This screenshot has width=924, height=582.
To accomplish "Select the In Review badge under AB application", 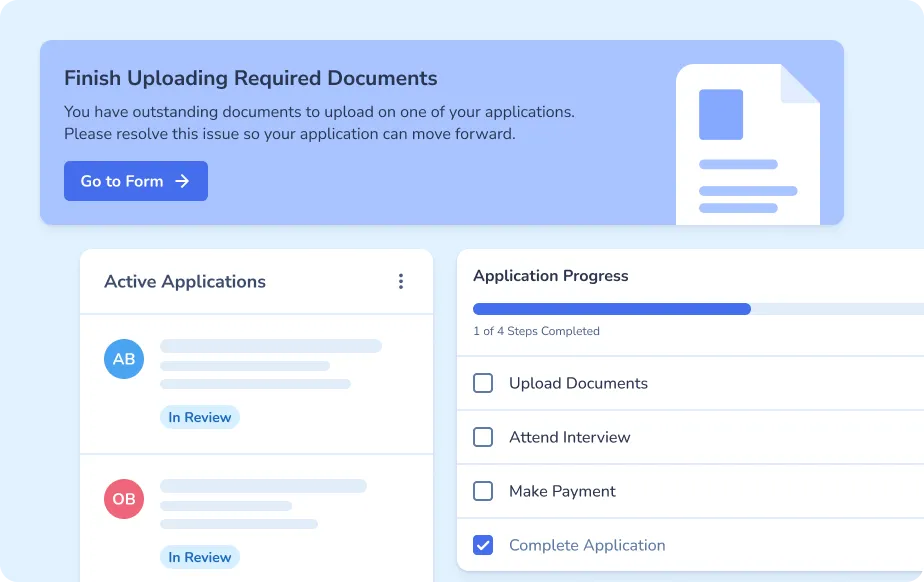I will click(200, 417).
